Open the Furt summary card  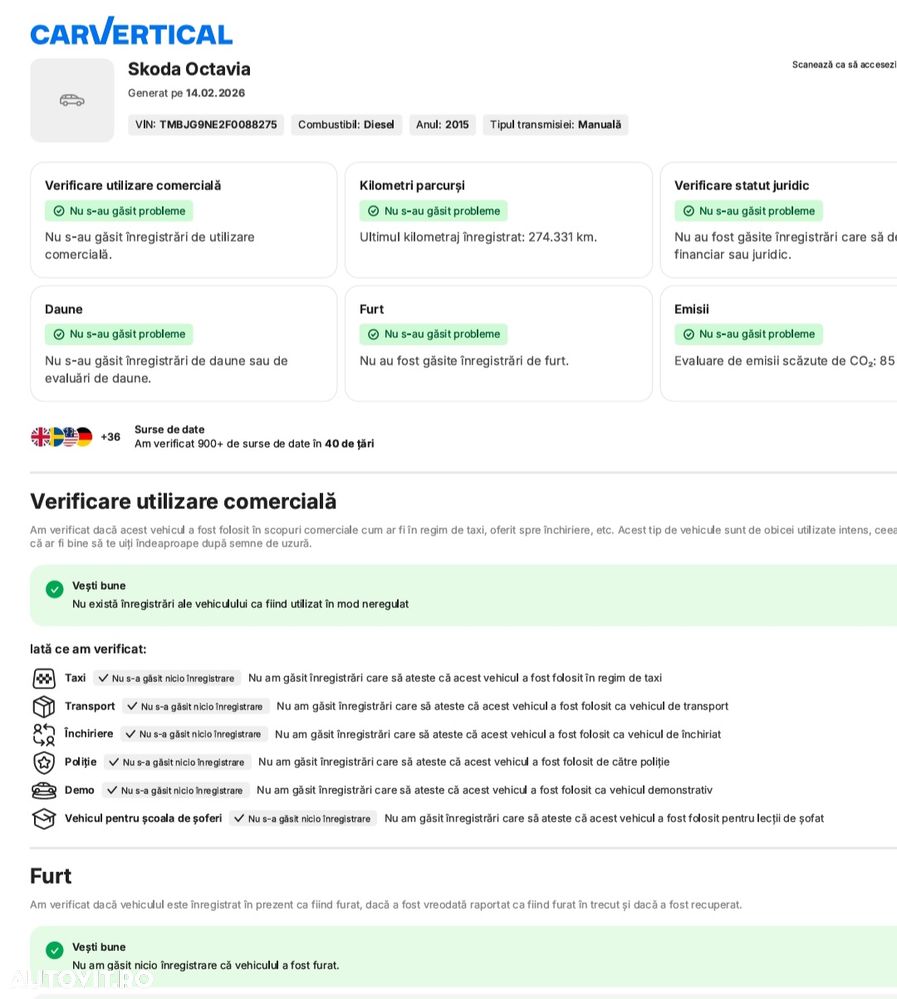[499, 343]
